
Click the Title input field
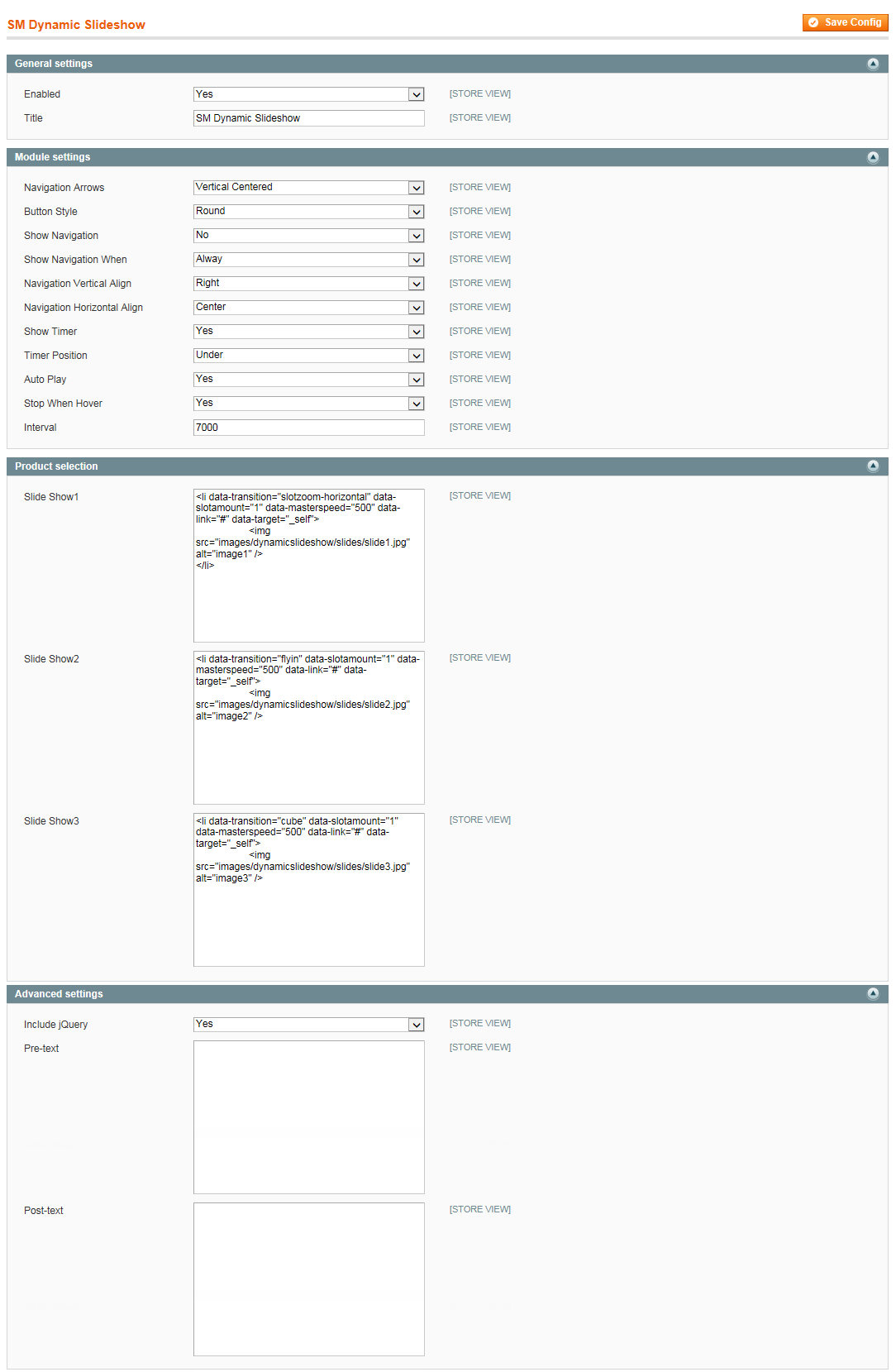pyautogui.click(x=309, y=118)
